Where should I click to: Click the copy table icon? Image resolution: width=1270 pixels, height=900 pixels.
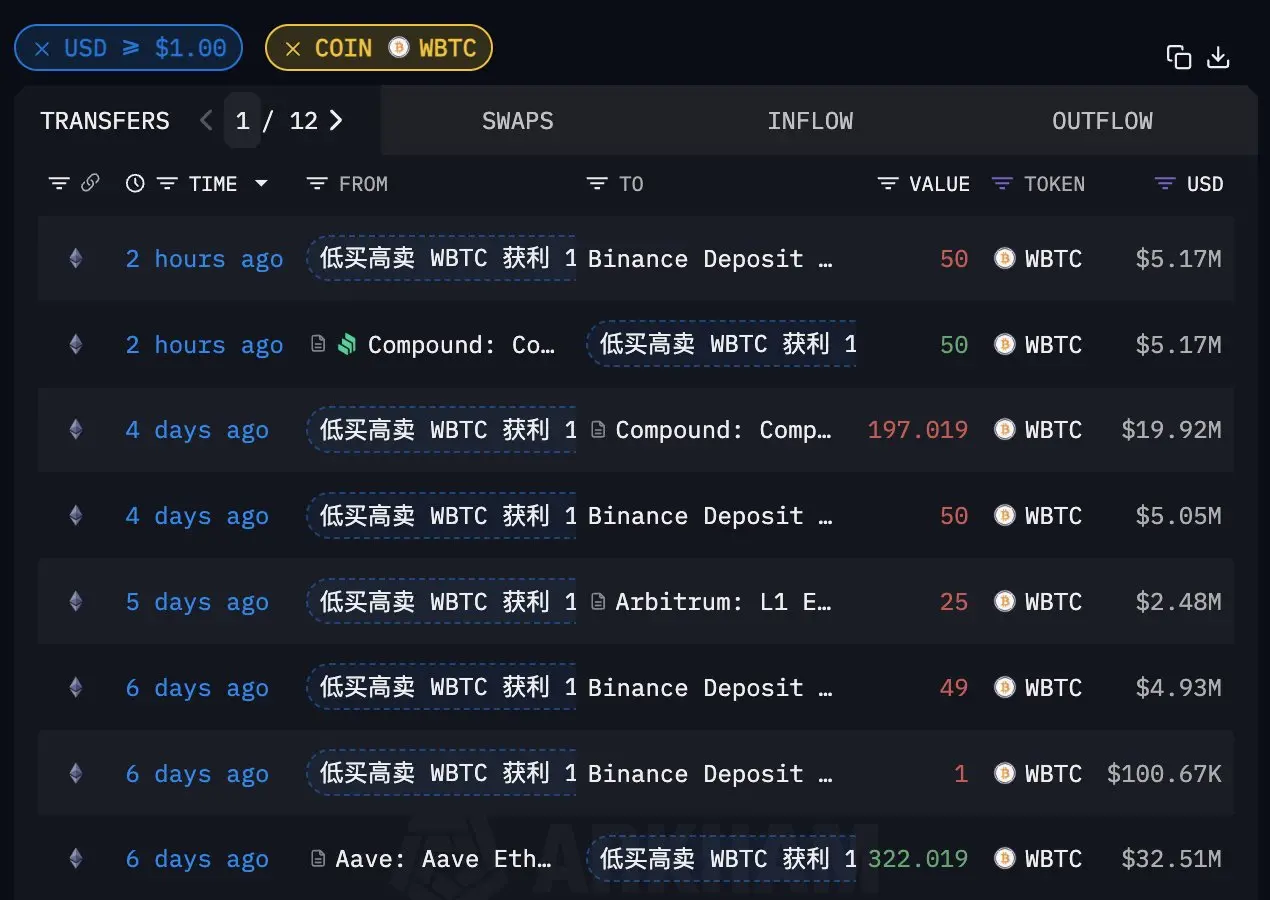pos(1179,57)
